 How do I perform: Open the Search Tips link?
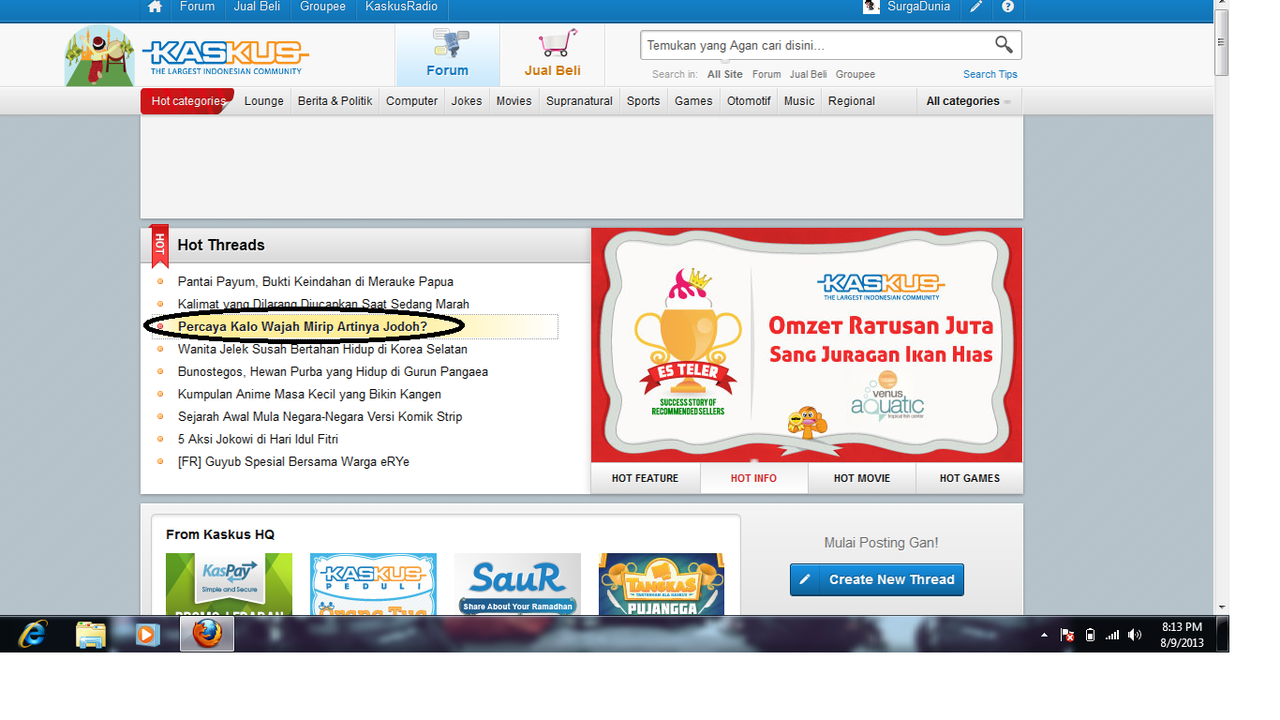[990, 74]
